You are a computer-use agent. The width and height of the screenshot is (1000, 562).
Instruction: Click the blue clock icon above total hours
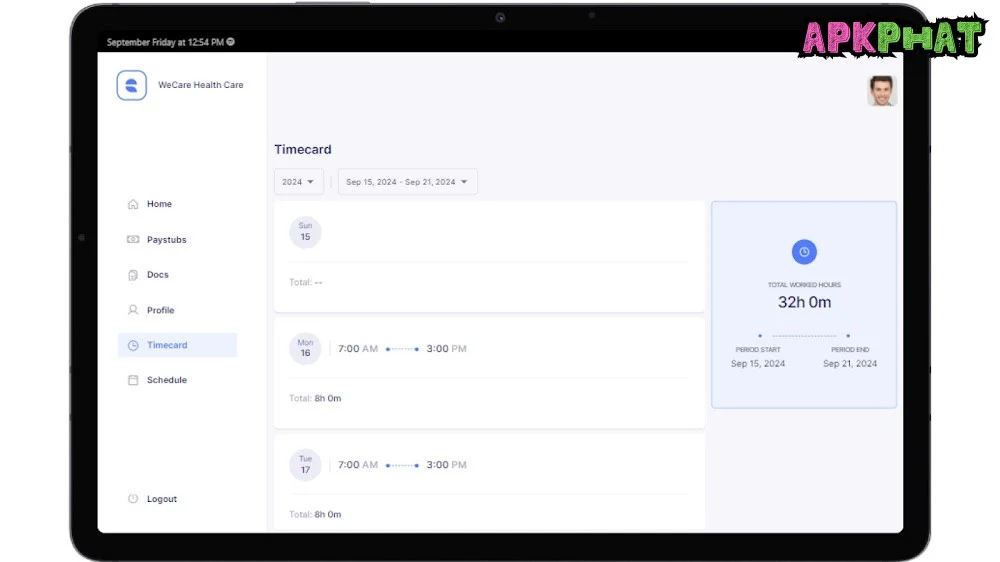click(x=804, y=252)
